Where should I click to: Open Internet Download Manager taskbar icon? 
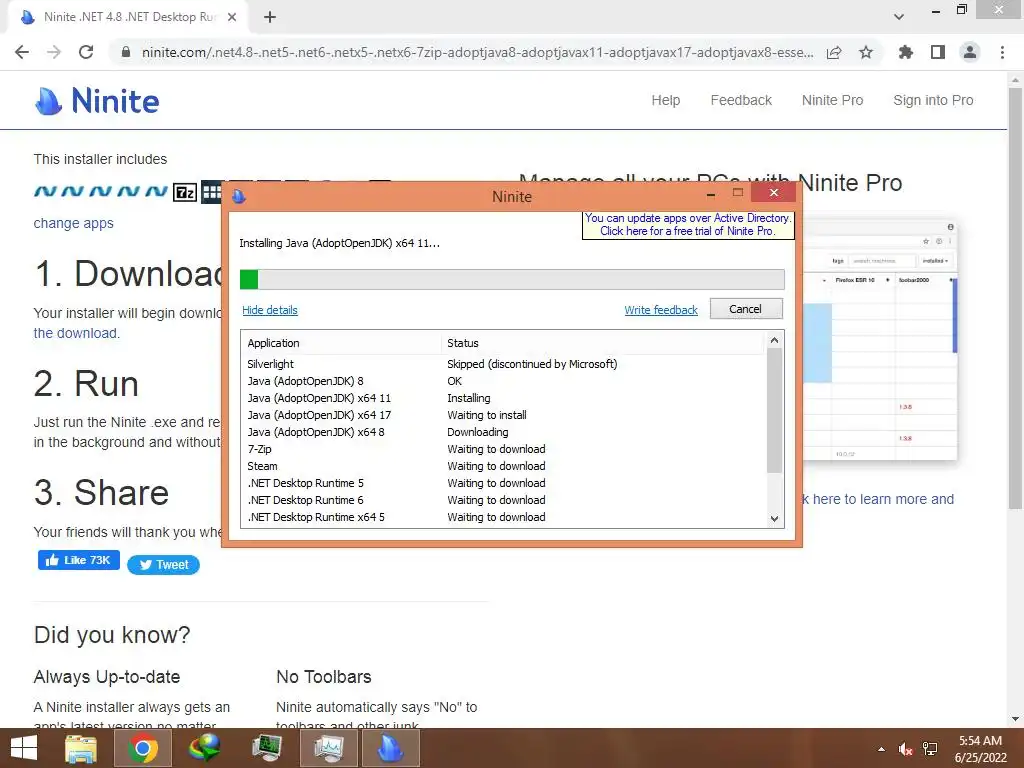[x=204, y=748]
